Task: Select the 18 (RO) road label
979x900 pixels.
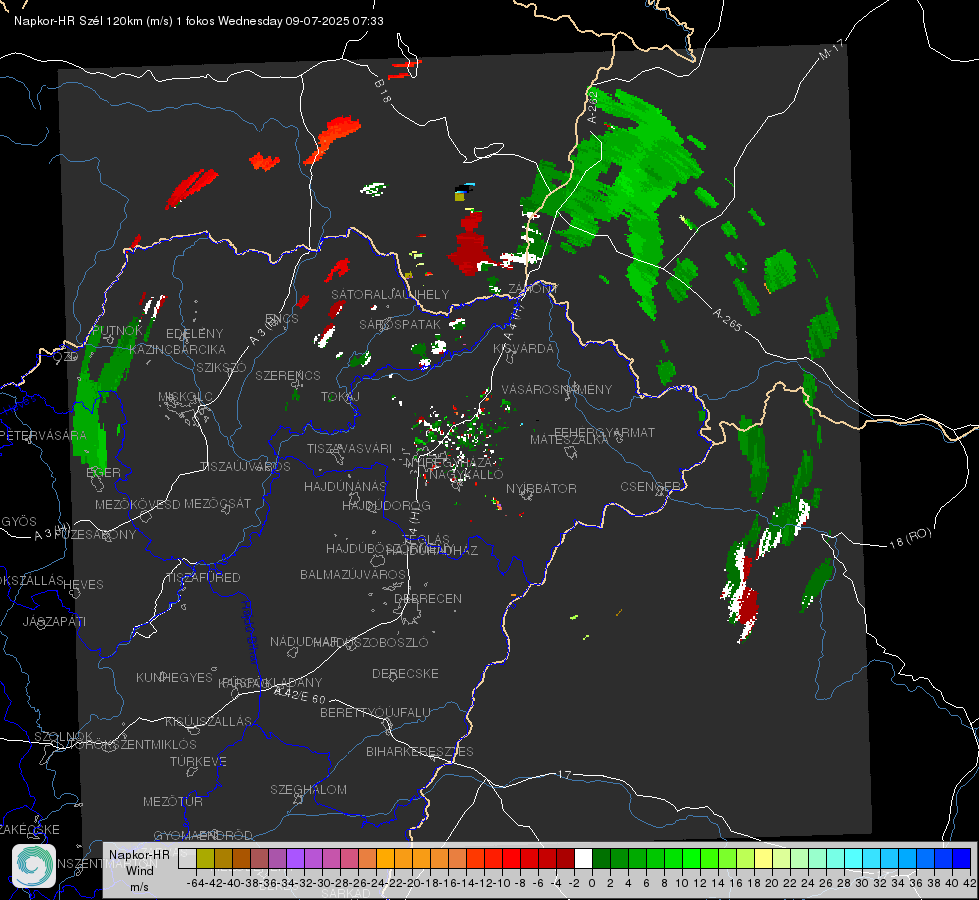Action: tap(910, 538)
